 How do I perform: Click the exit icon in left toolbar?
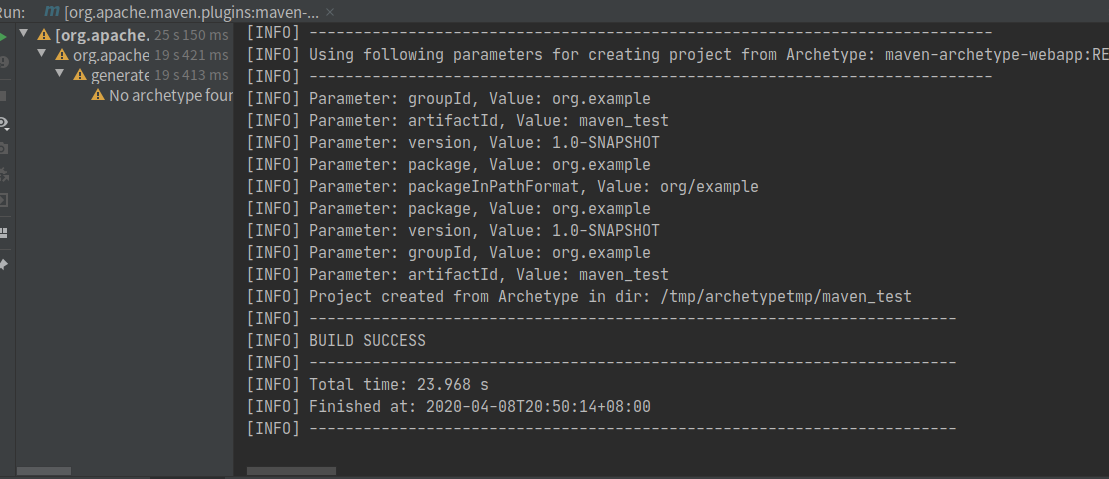point(3,199)
